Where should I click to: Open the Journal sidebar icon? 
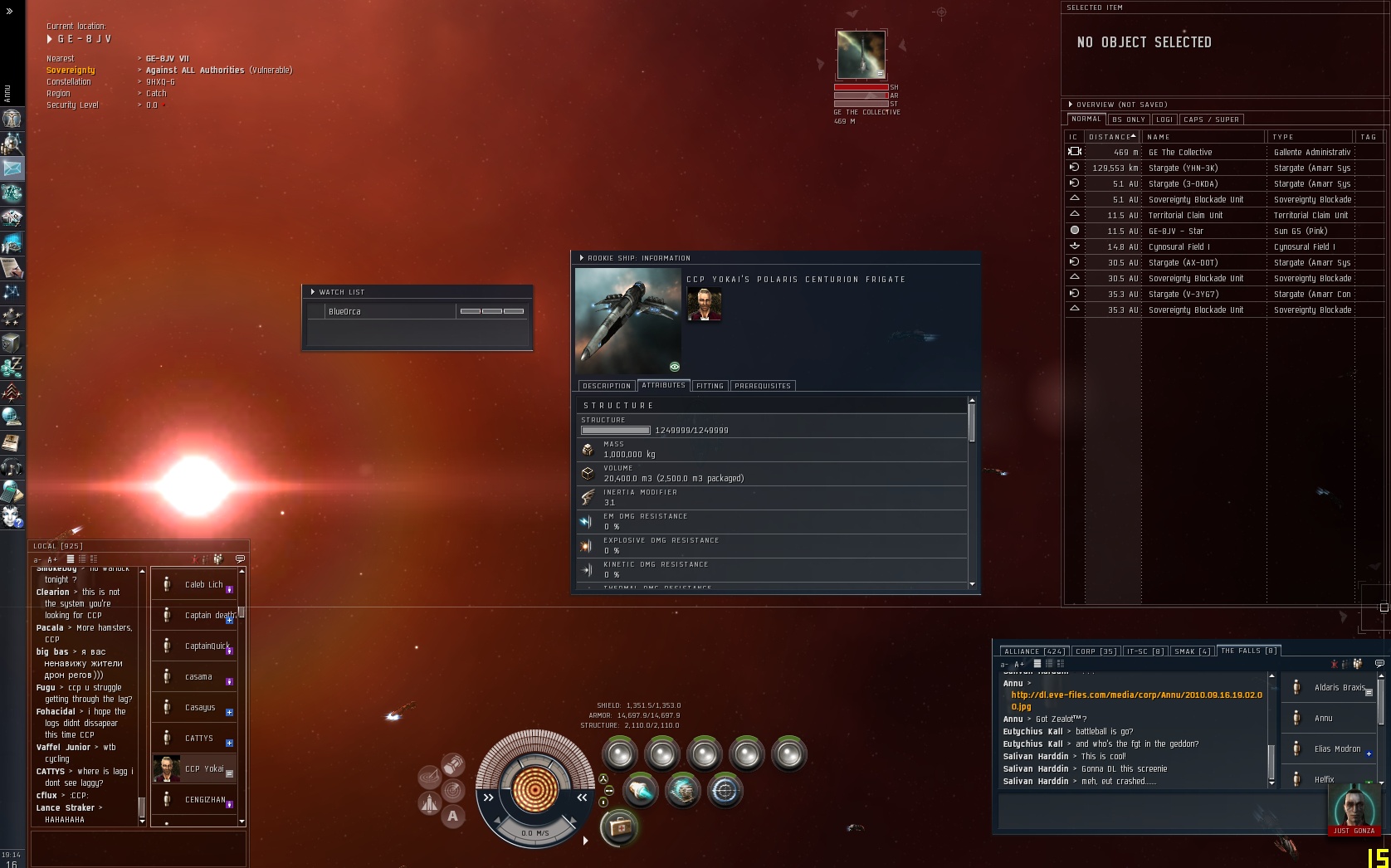tap(12, 441)
